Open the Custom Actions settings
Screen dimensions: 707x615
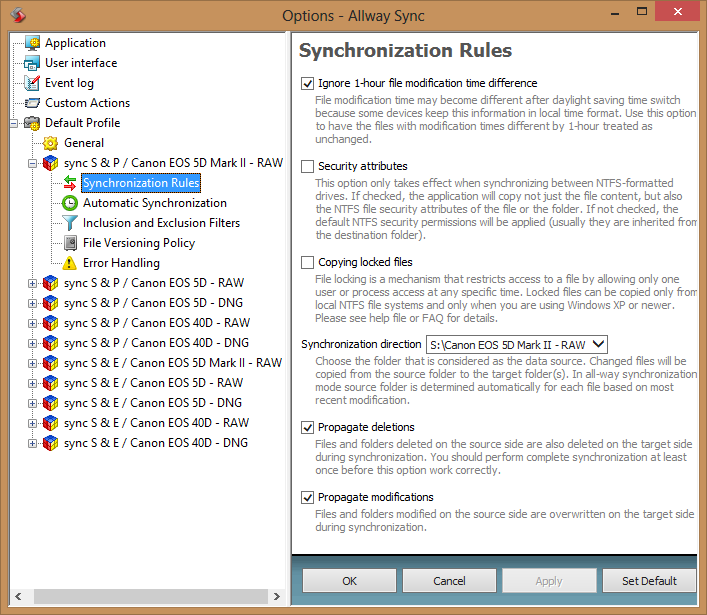[x=87, y=103]
